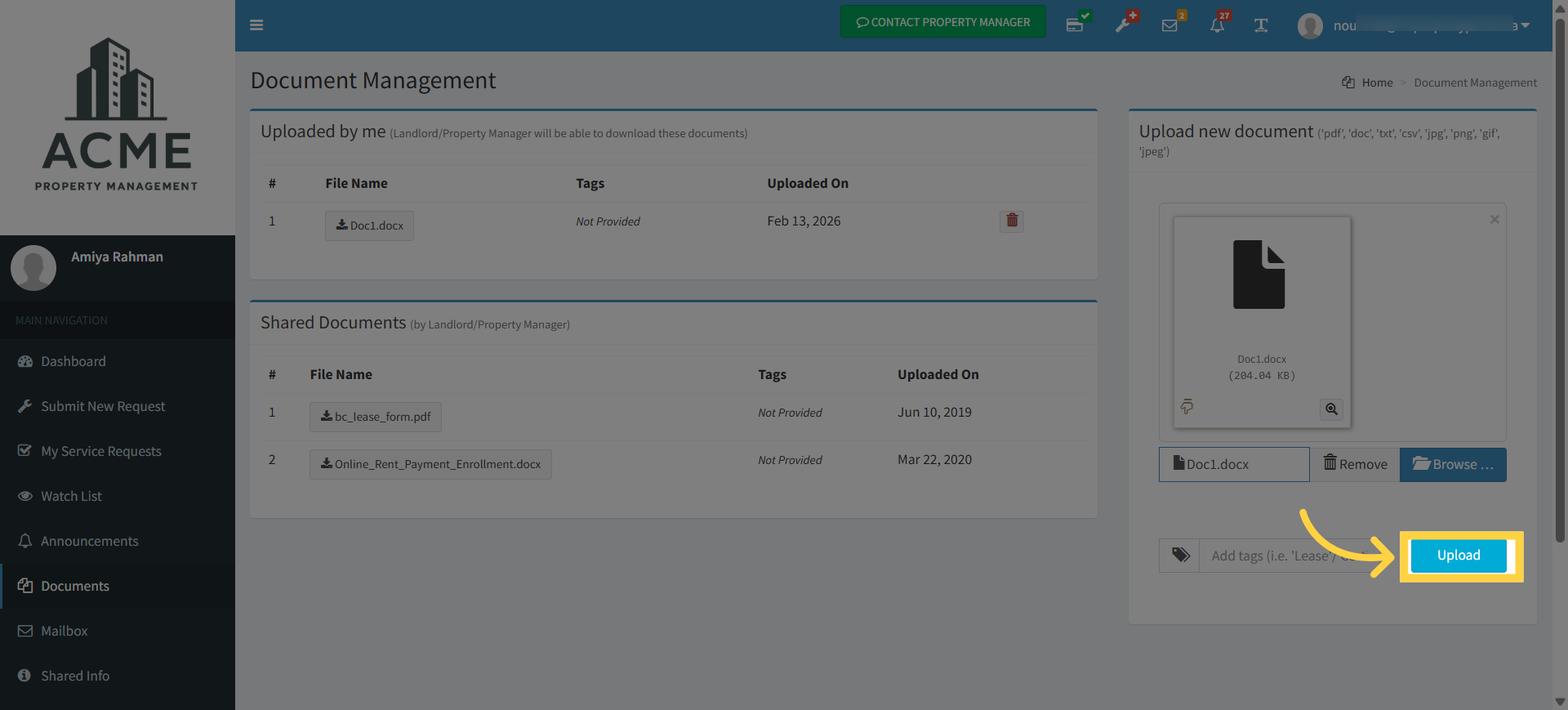Download Doc1.docx from Uploaded by me
The width and height of the screenshot is (1568, 710).
(x=369, y=226)
